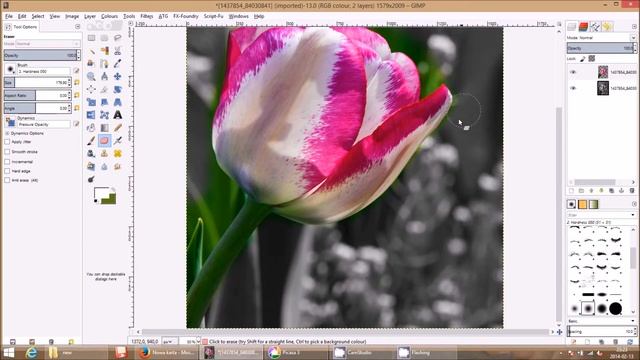This screenshot has width=640, height=360.
Task: Open the zoom percentage dropdown in status bar
Action: point(198,341)
